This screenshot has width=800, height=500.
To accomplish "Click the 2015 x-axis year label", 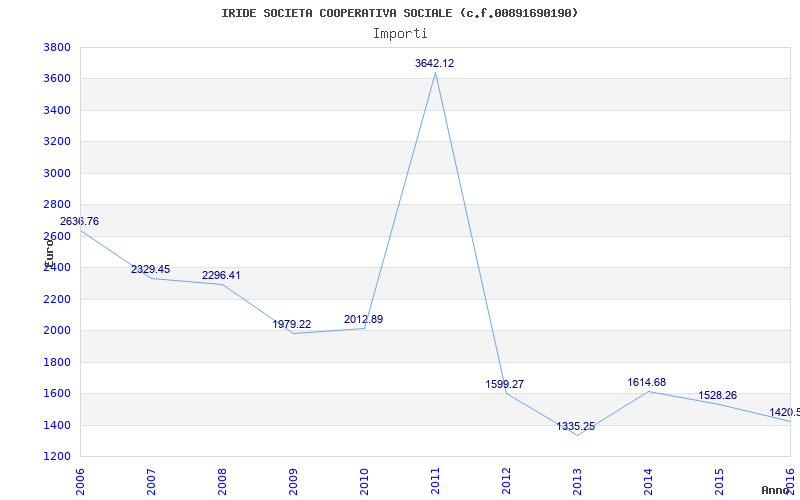I will [718, 482].
